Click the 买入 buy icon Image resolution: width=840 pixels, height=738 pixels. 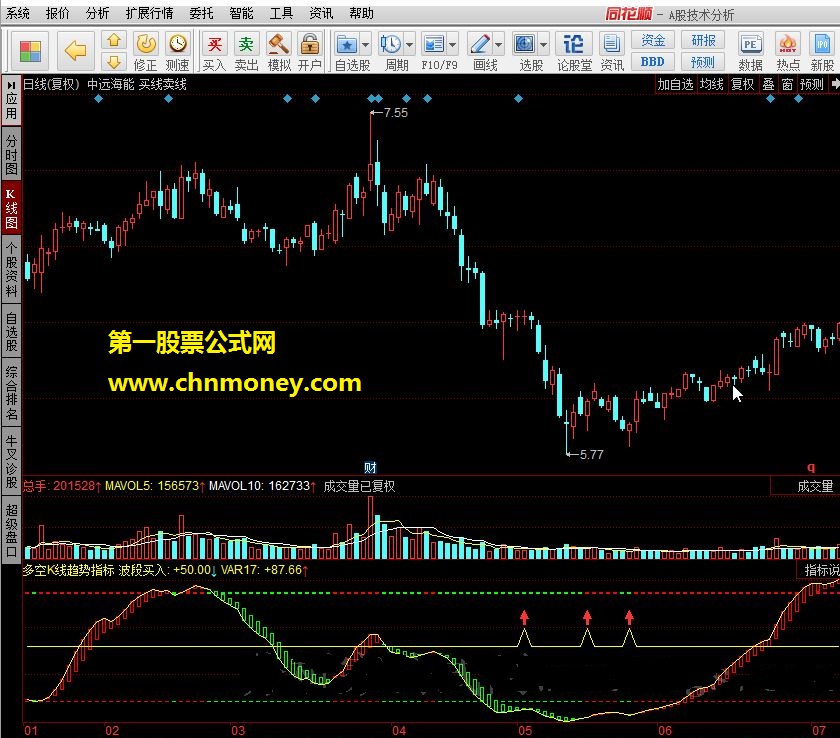point(214,51)
